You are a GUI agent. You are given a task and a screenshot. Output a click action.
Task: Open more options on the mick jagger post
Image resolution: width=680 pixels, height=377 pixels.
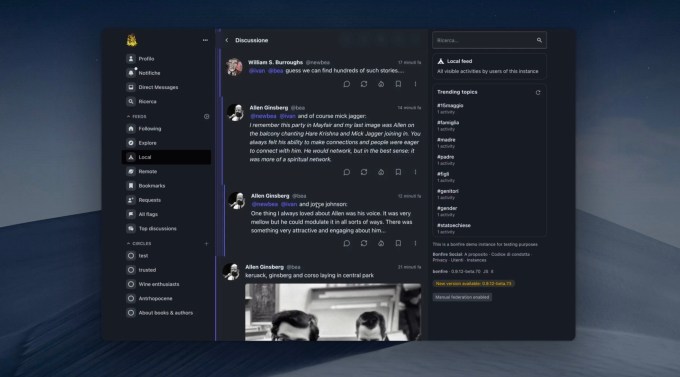pyautogui.click(x=415, y=172)
